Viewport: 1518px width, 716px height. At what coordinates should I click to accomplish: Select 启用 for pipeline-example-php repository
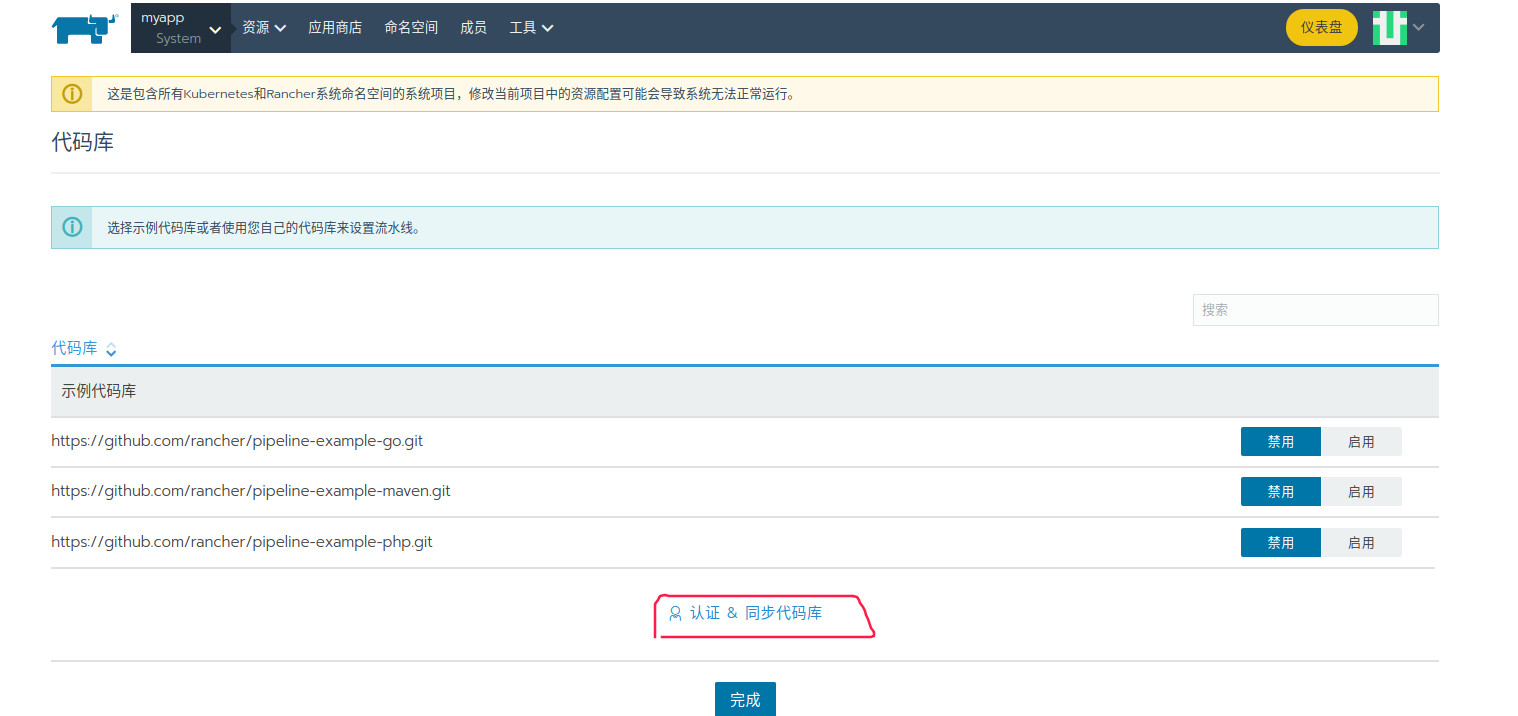point(1361,542)
